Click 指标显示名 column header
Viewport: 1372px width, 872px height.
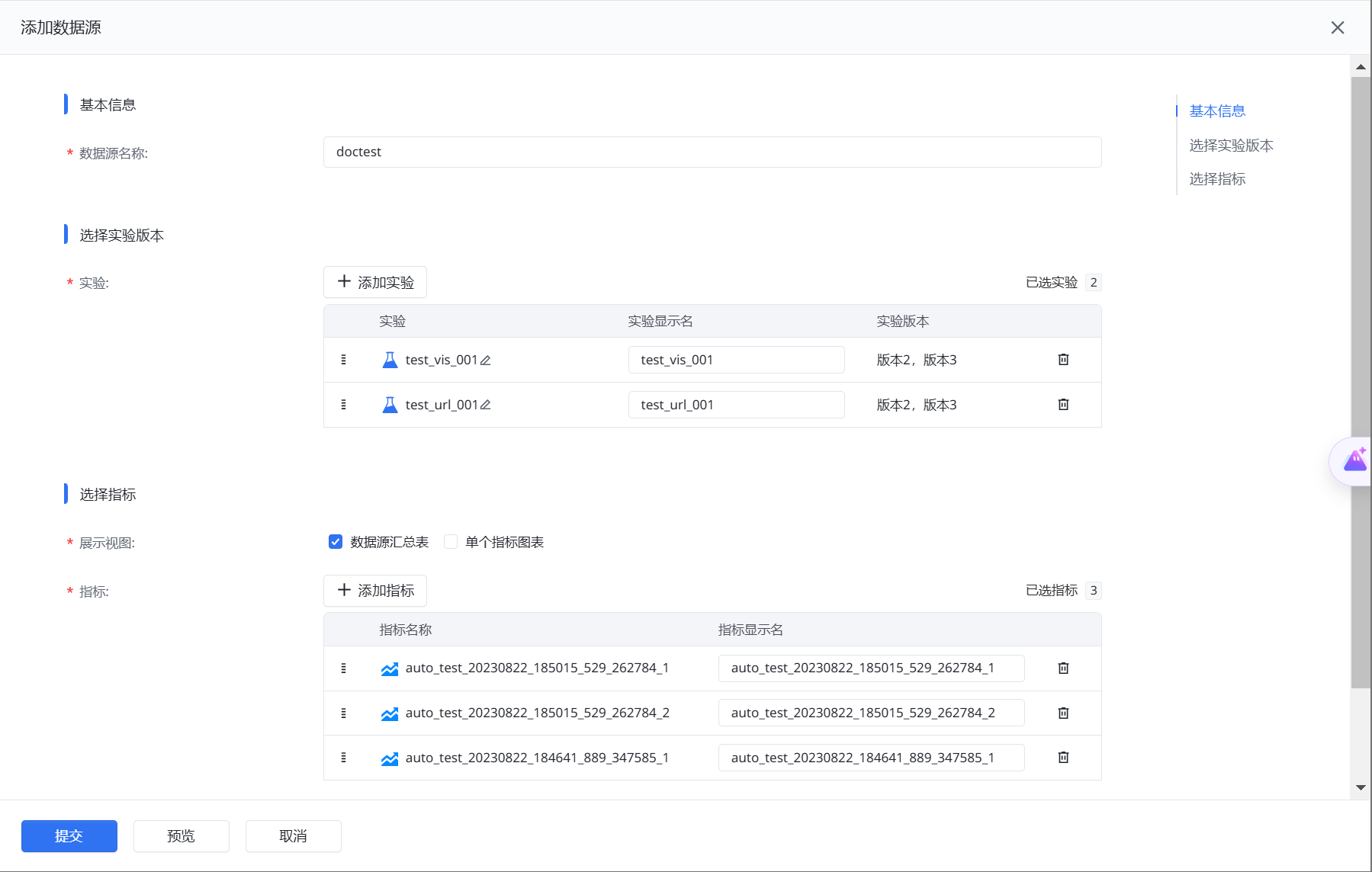(750, 630)
